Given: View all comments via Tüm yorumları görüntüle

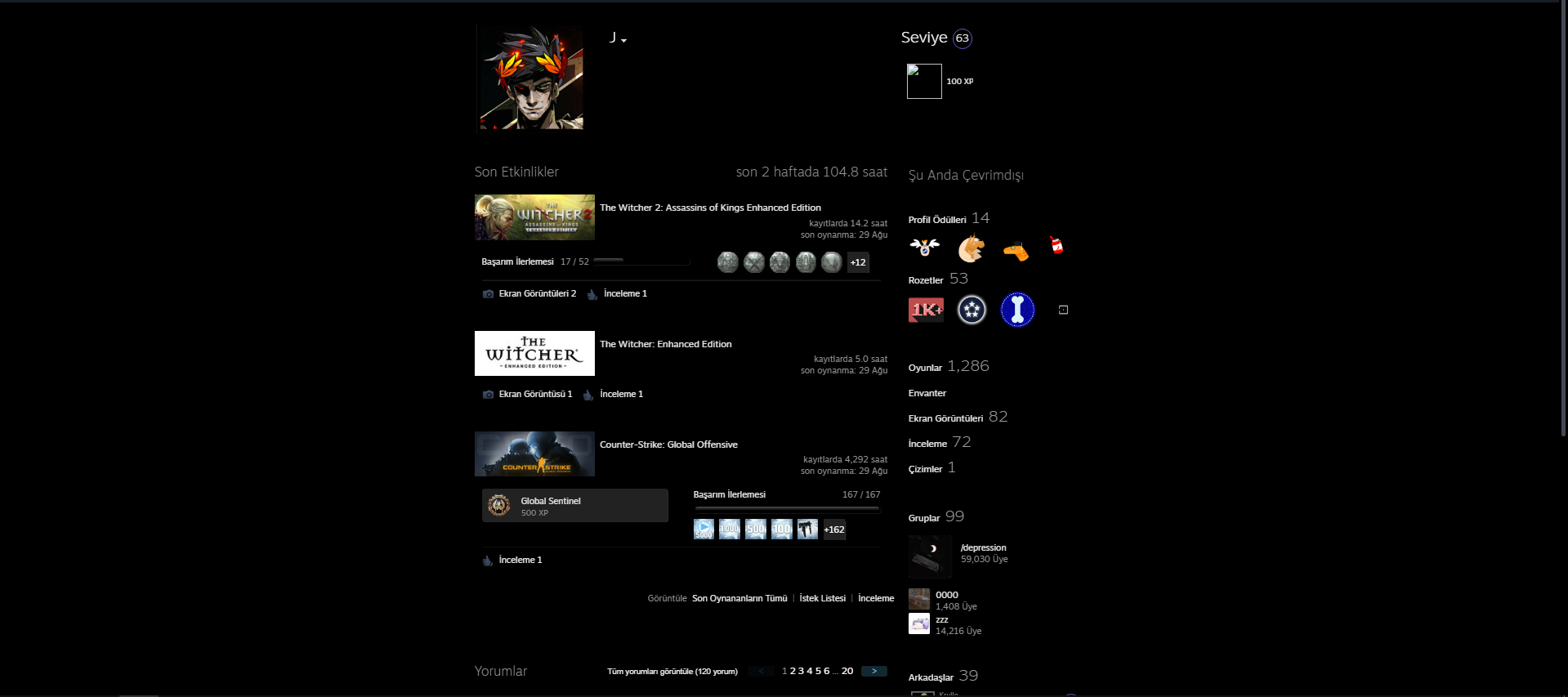Looking at the screenshot, I should pos(672,672).
